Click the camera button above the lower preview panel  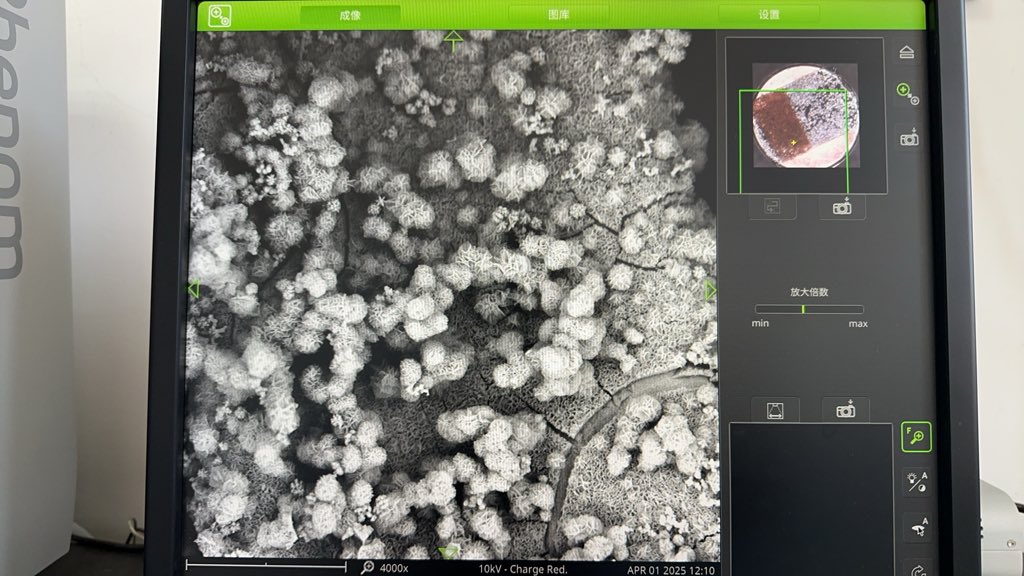click(845, 409)
